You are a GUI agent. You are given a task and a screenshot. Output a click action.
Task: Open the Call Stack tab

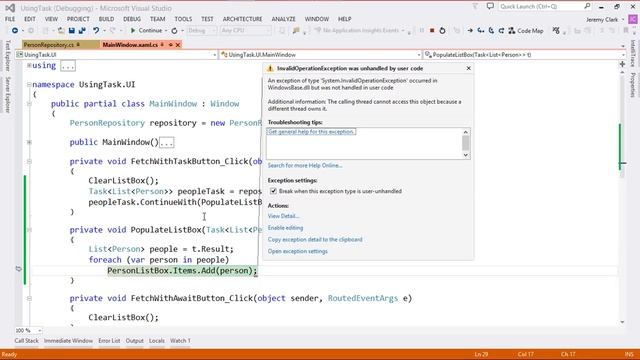27,341
